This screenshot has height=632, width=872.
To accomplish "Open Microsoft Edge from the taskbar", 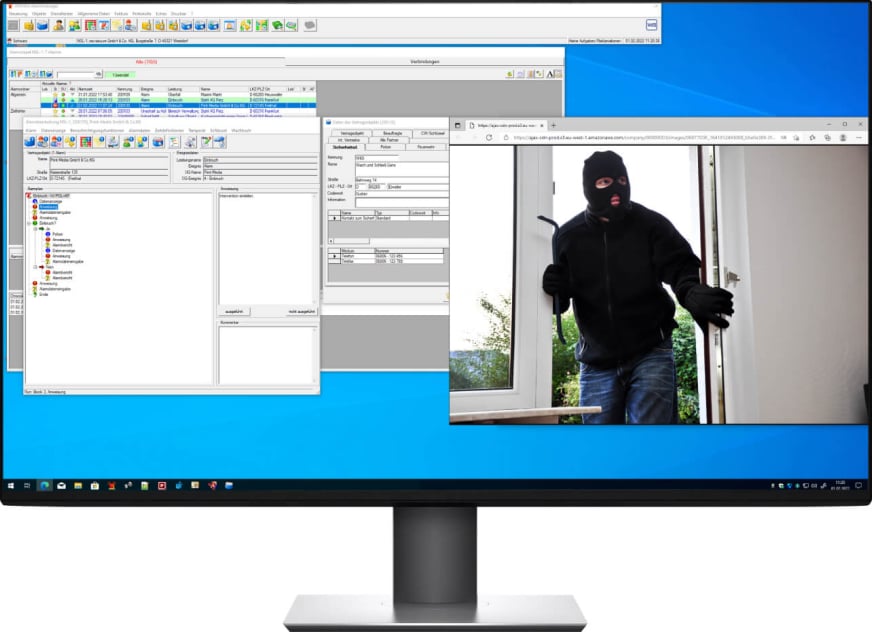I will coord(44,486).
